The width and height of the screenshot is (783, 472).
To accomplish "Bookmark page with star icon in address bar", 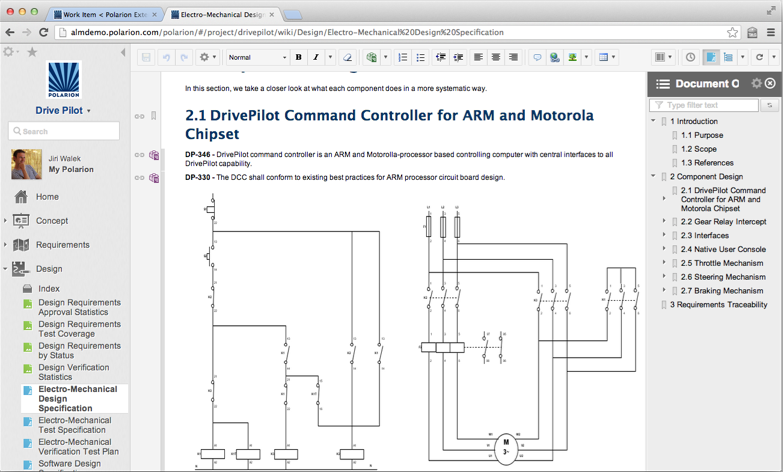I will (x=732, y=32).
